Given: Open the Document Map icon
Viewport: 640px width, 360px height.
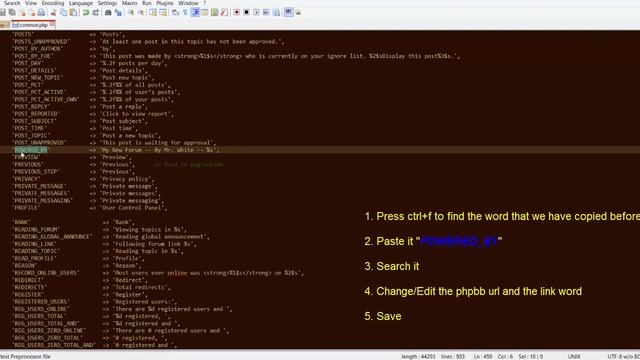Looking at the screenshot, I should click(215, 13).
